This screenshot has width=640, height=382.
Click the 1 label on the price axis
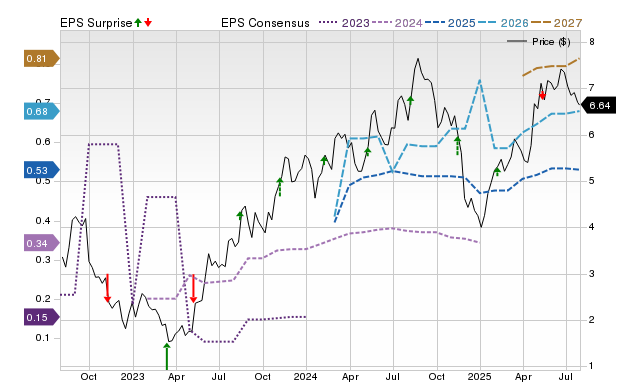pos(591,366)
